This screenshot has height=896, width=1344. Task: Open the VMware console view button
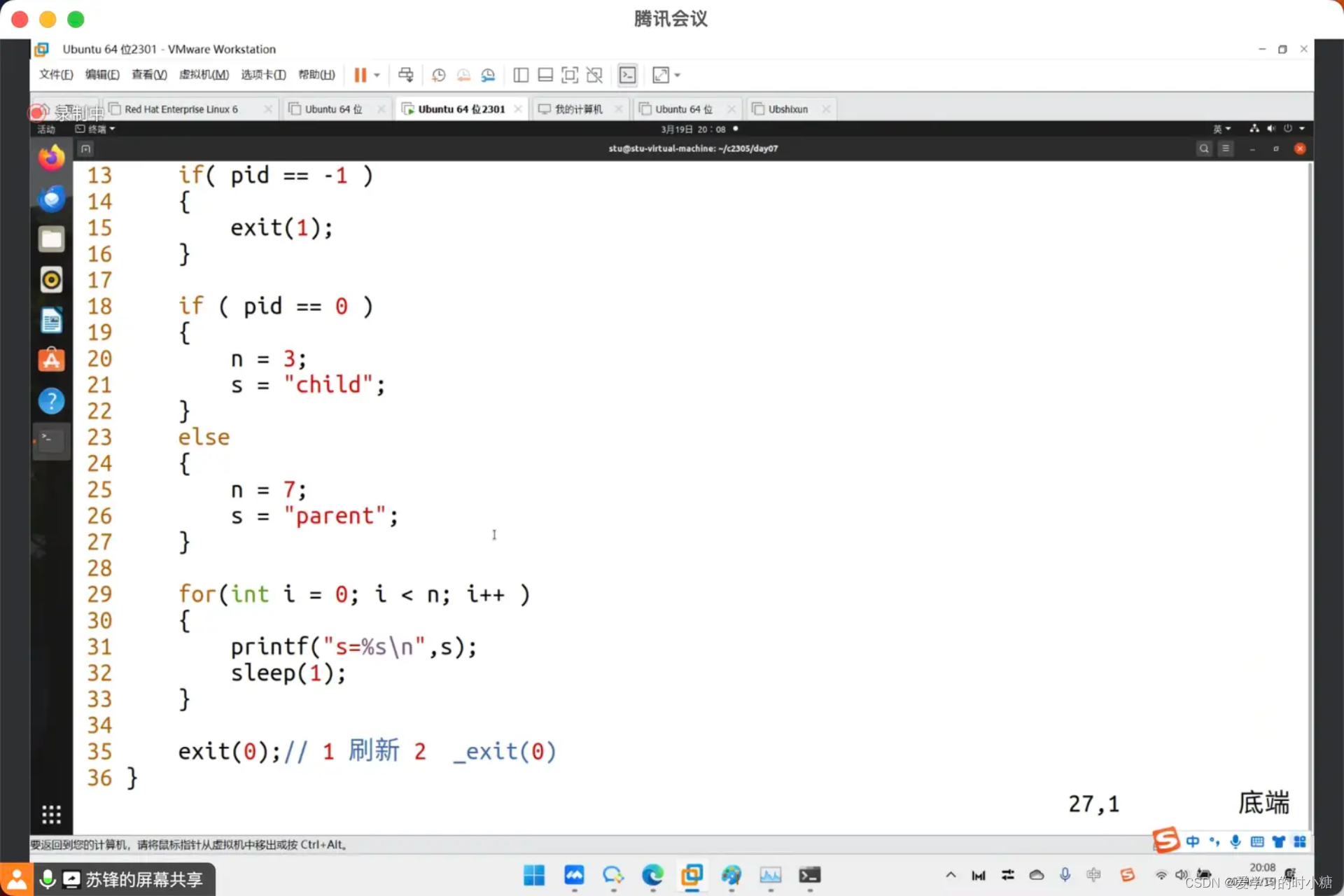(628, 75)
